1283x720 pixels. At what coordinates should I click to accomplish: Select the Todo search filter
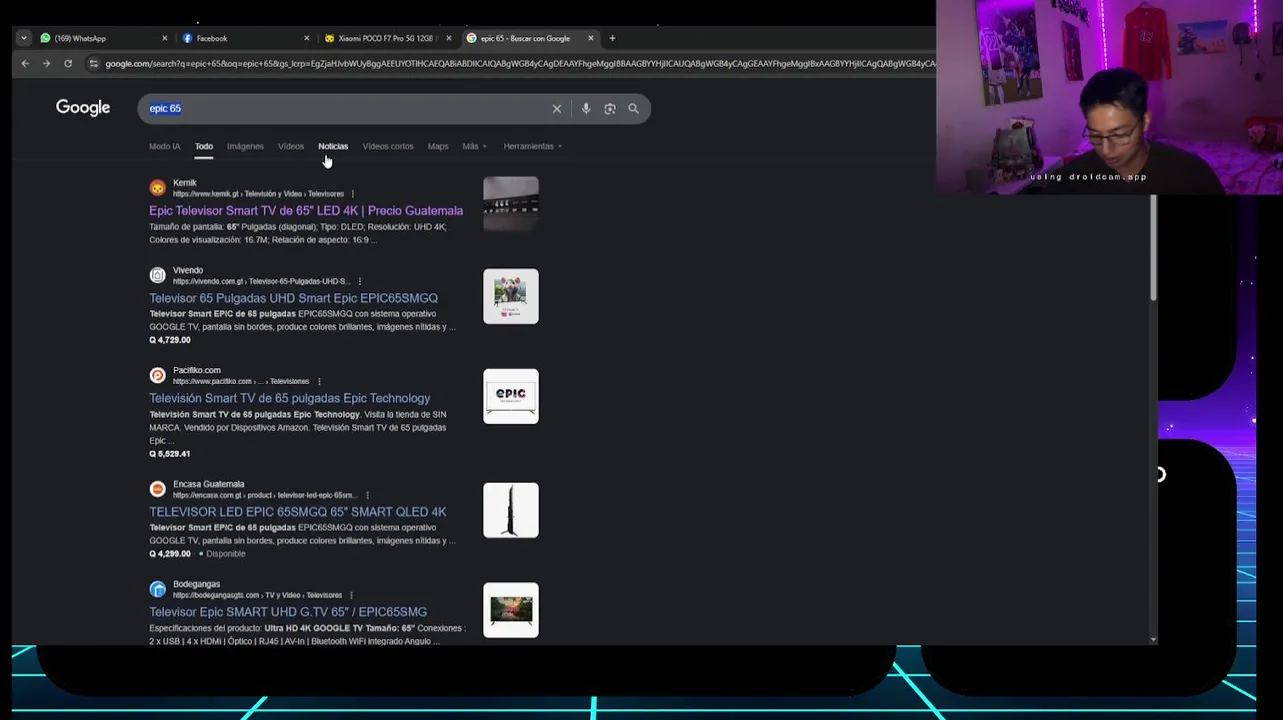pos(204,146)
